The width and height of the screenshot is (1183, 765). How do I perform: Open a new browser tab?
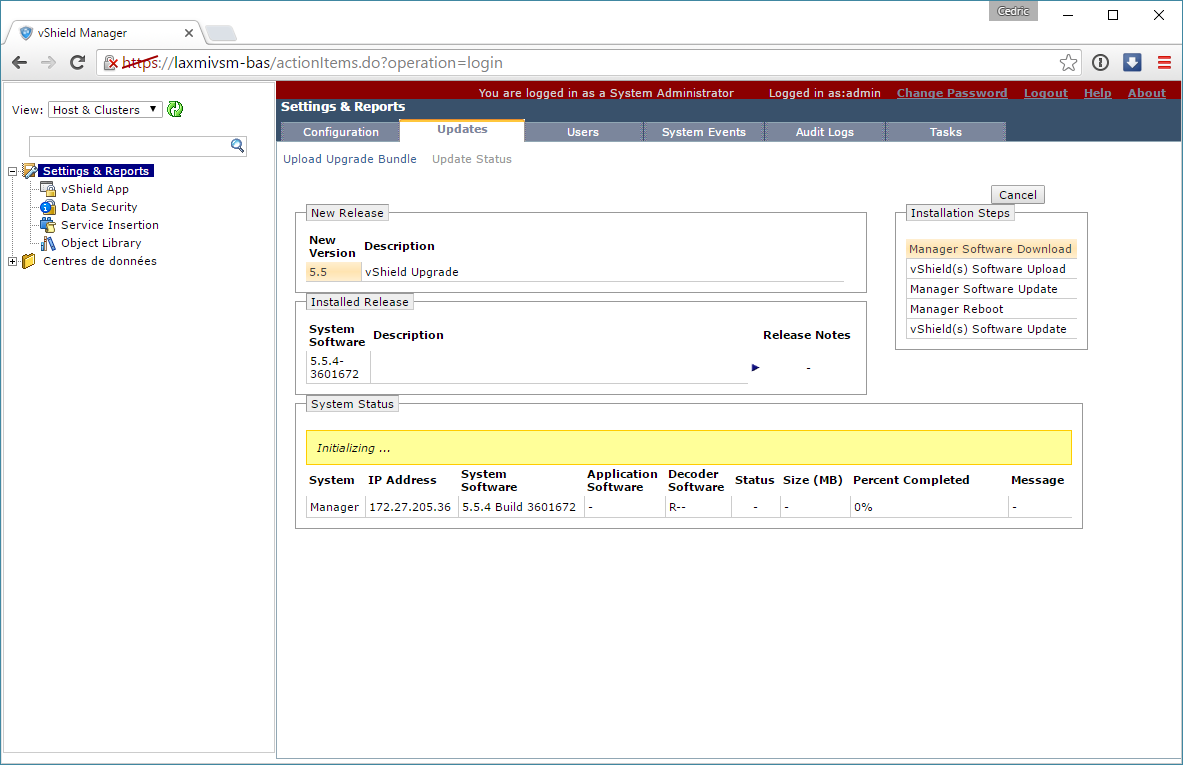coord(220,33)
